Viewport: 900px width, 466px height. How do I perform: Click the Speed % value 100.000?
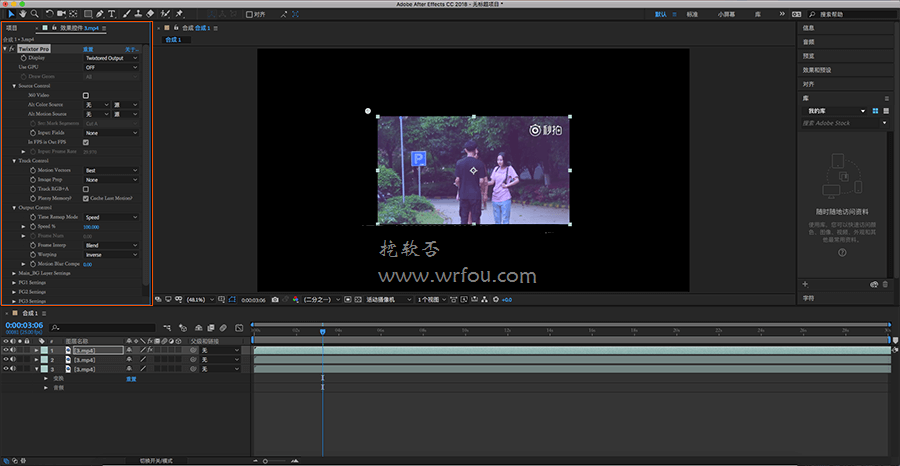[91, 227]
